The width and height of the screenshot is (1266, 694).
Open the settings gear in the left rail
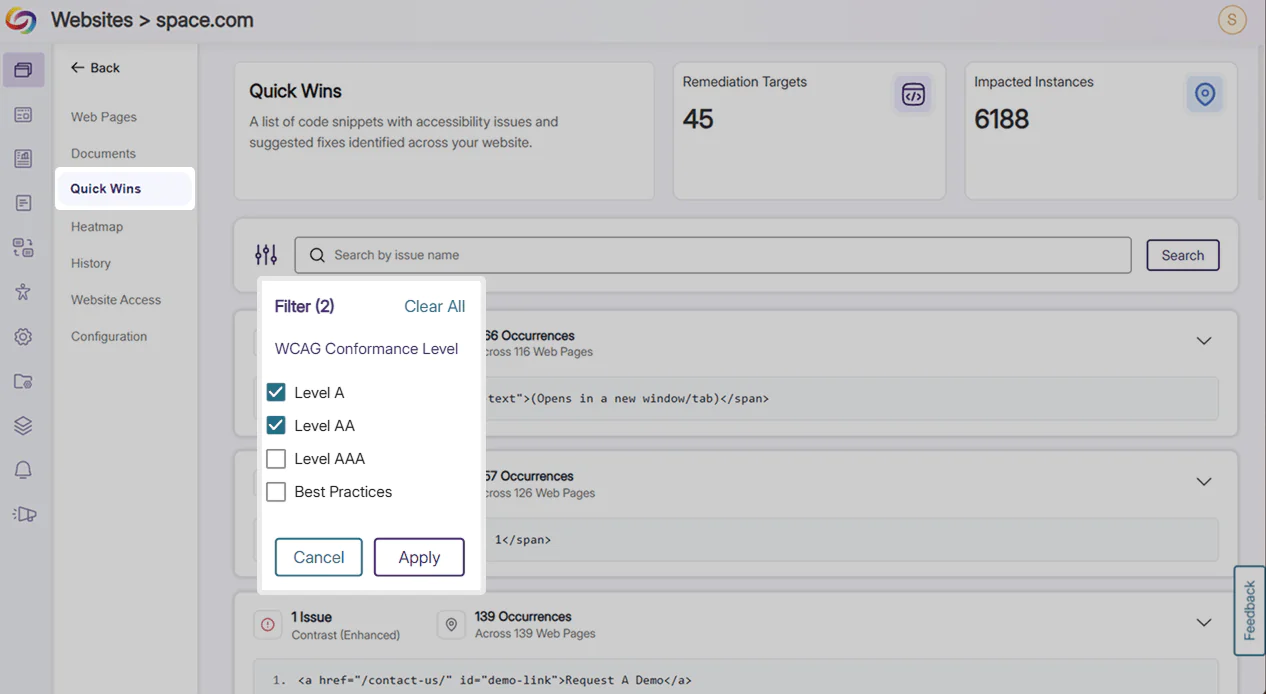click(x=23, y=337)
